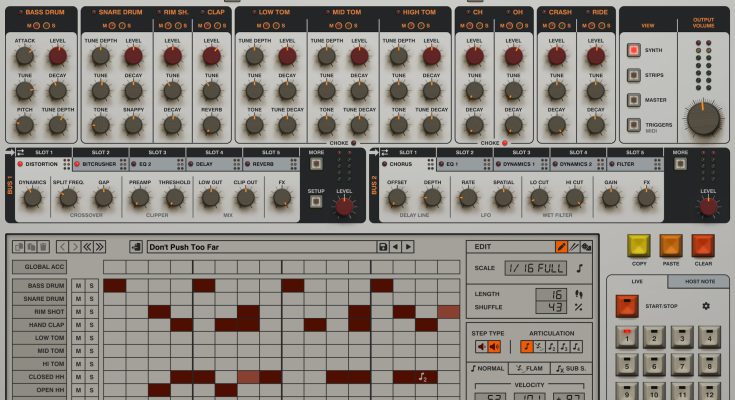Image resolution: width=735 pixels, height=400 pixels.
Task: Click the save pattern floppy disk icon
Action: click(x=382, y=246)
